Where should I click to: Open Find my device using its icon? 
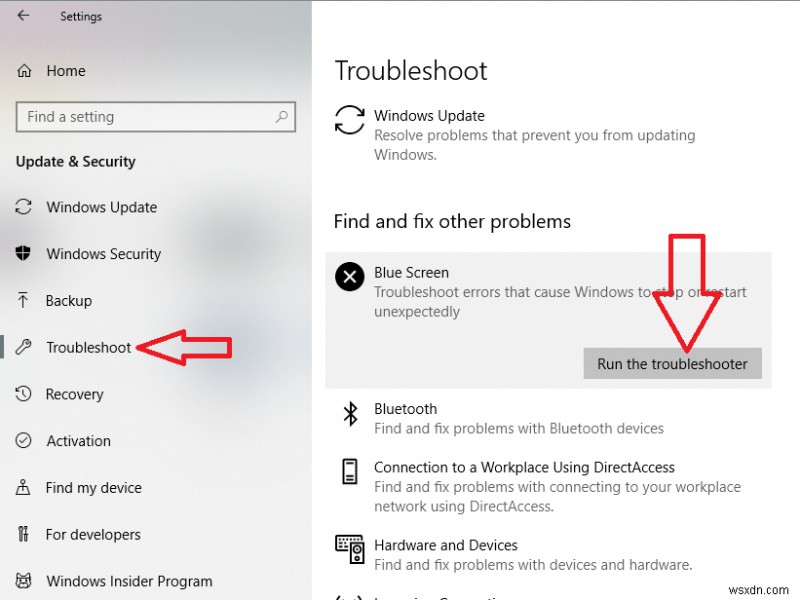23,487
